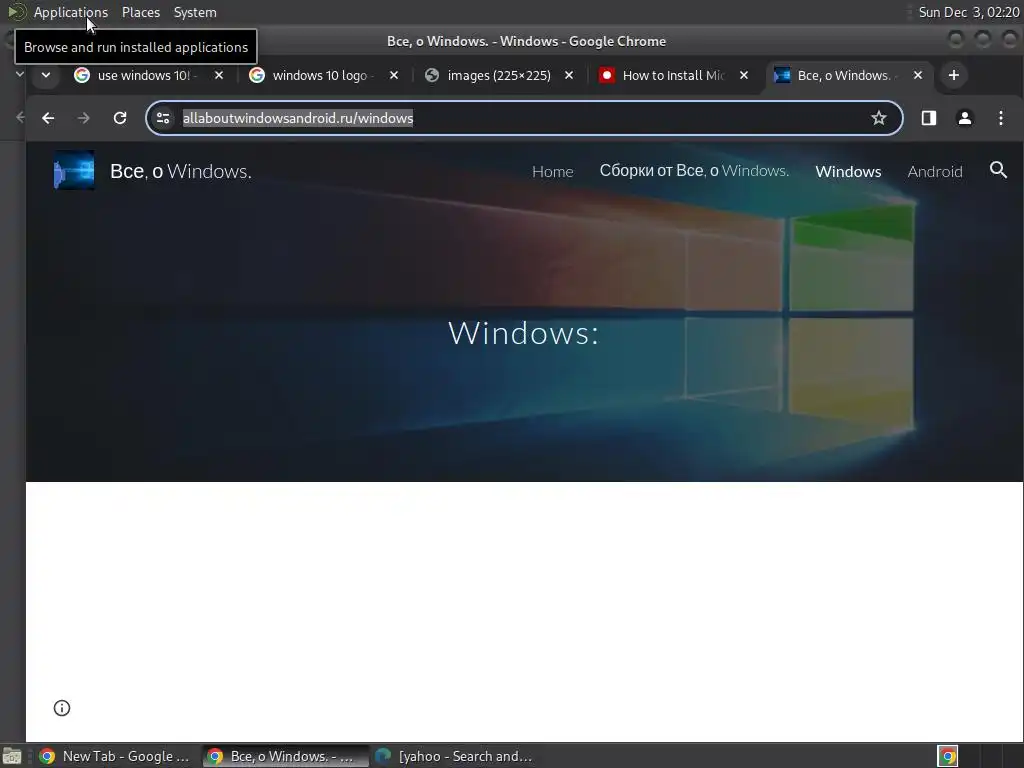Open site information icon in address bar
Image resolution: width=1024 pixels, height=768 pixels.
coord(163,118)
